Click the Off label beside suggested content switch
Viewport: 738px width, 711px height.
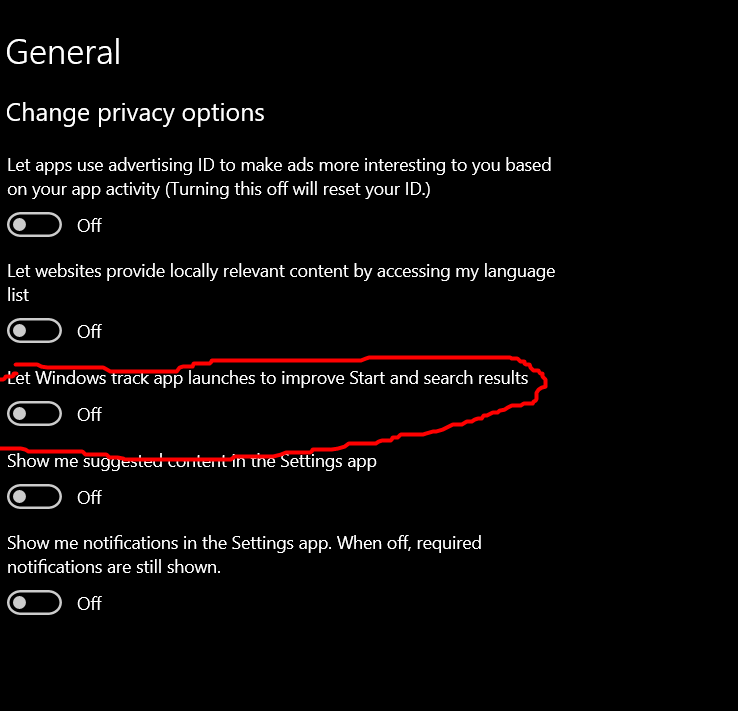click(89, 497)
